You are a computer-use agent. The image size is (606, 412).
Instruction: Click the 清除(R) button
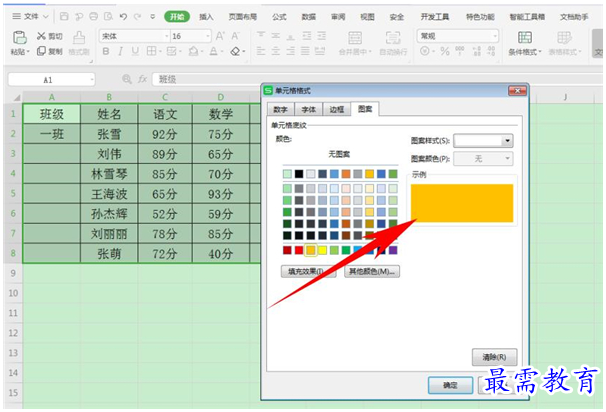494,357
